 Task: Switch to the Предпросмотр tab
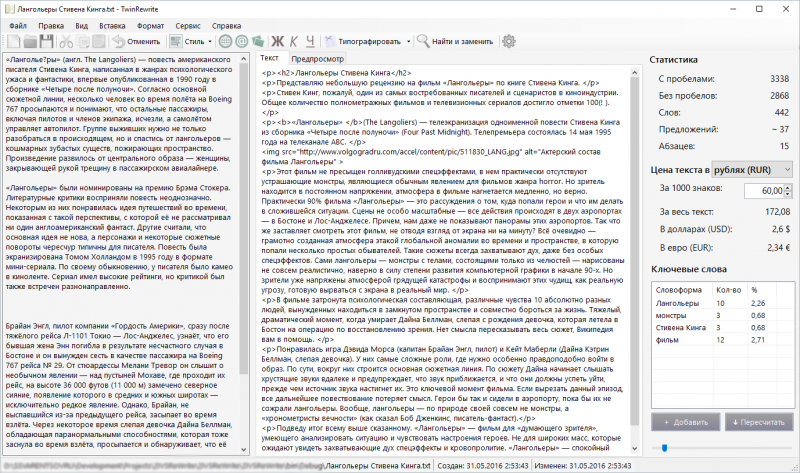point(317,59)
